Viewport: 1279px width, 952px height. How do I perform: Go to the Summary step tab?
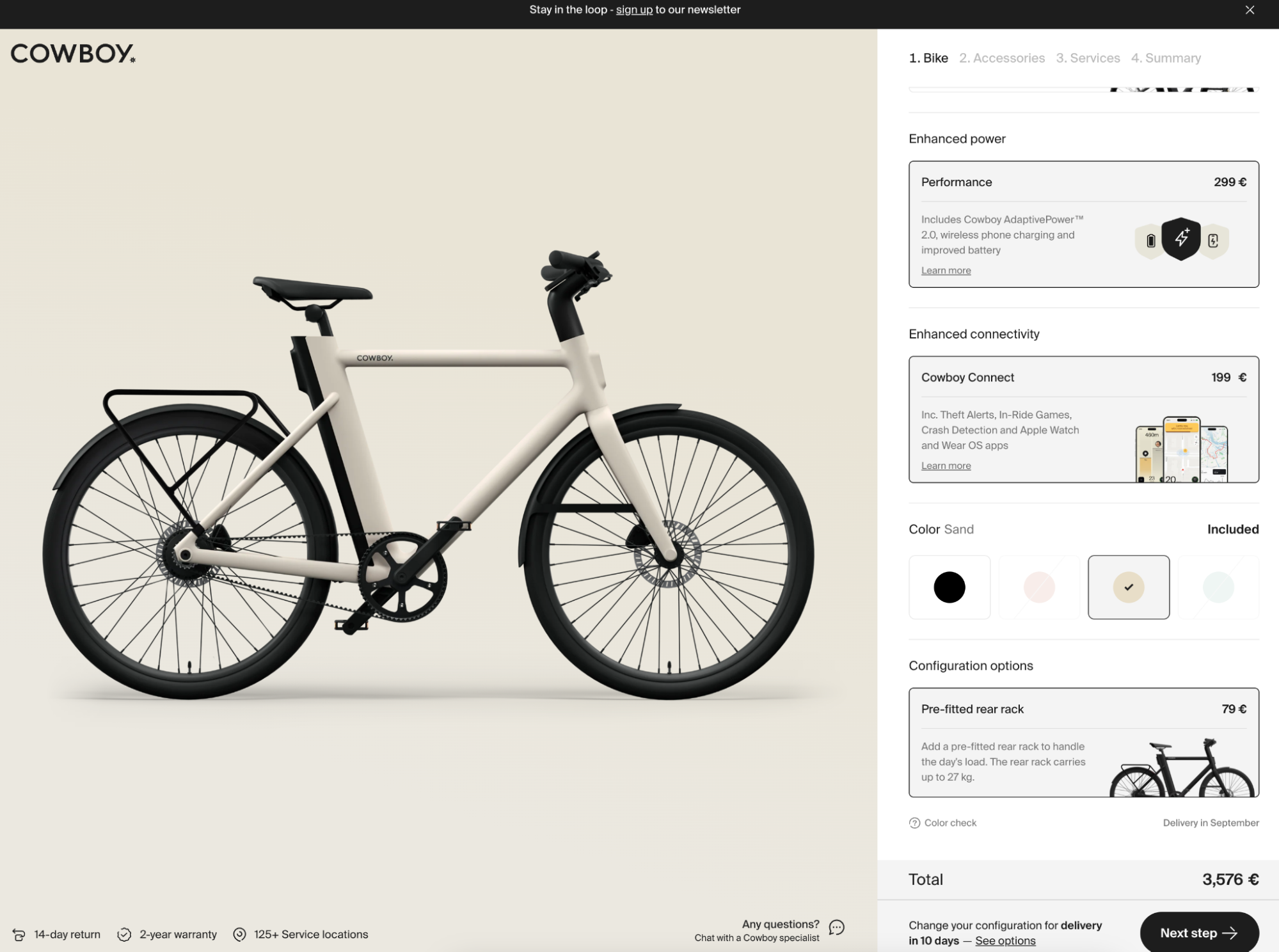coord(1166,58)
